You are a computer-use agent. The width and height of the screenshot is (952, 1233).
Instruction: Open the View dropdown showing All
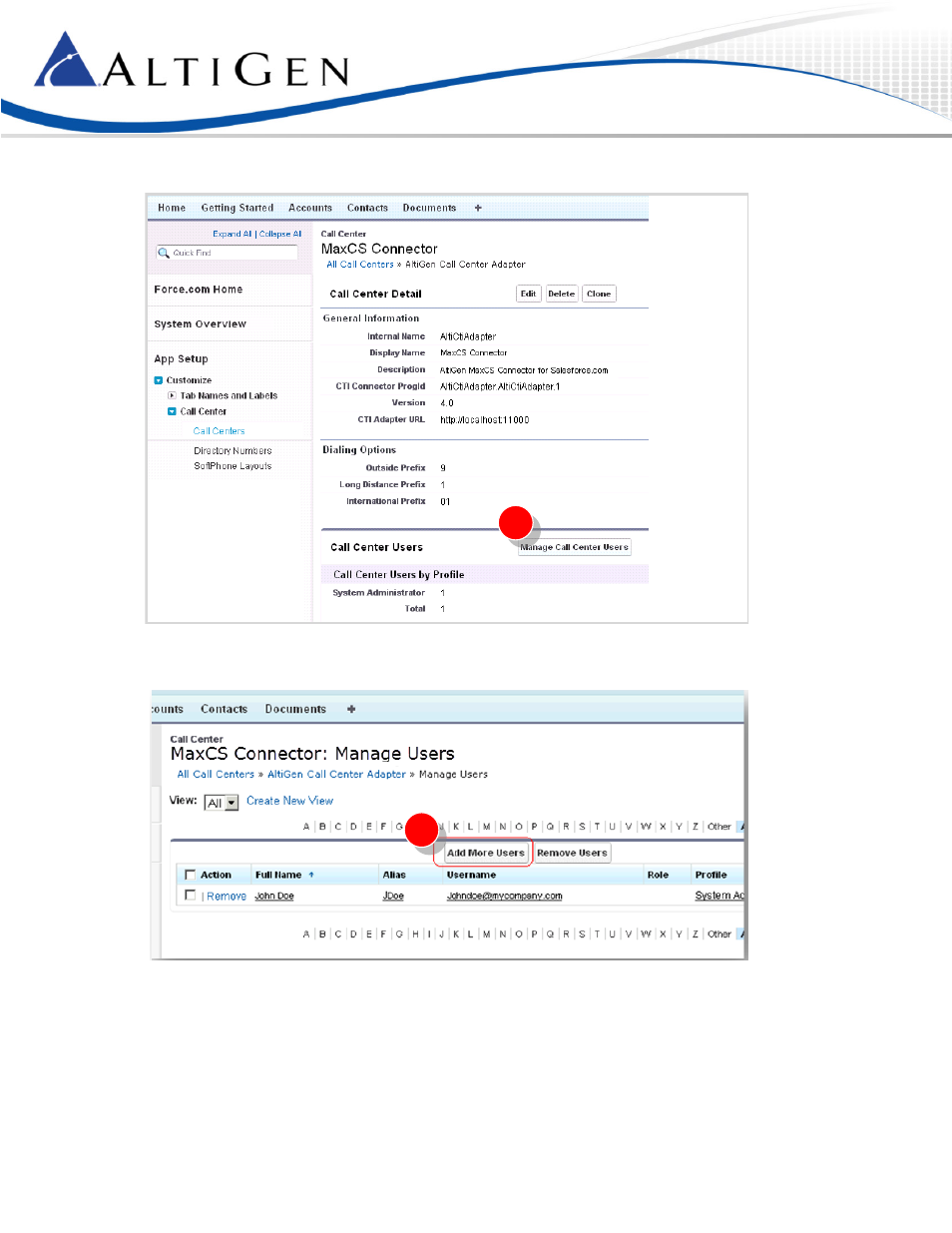(222, 803)
